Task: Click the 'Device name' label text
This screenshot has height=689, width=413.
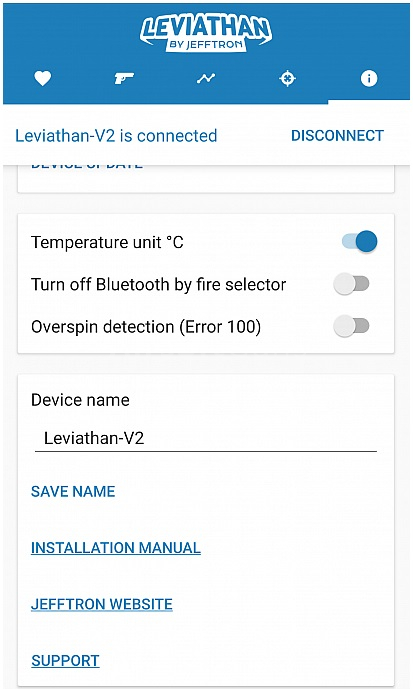Action: coord(80,400)
